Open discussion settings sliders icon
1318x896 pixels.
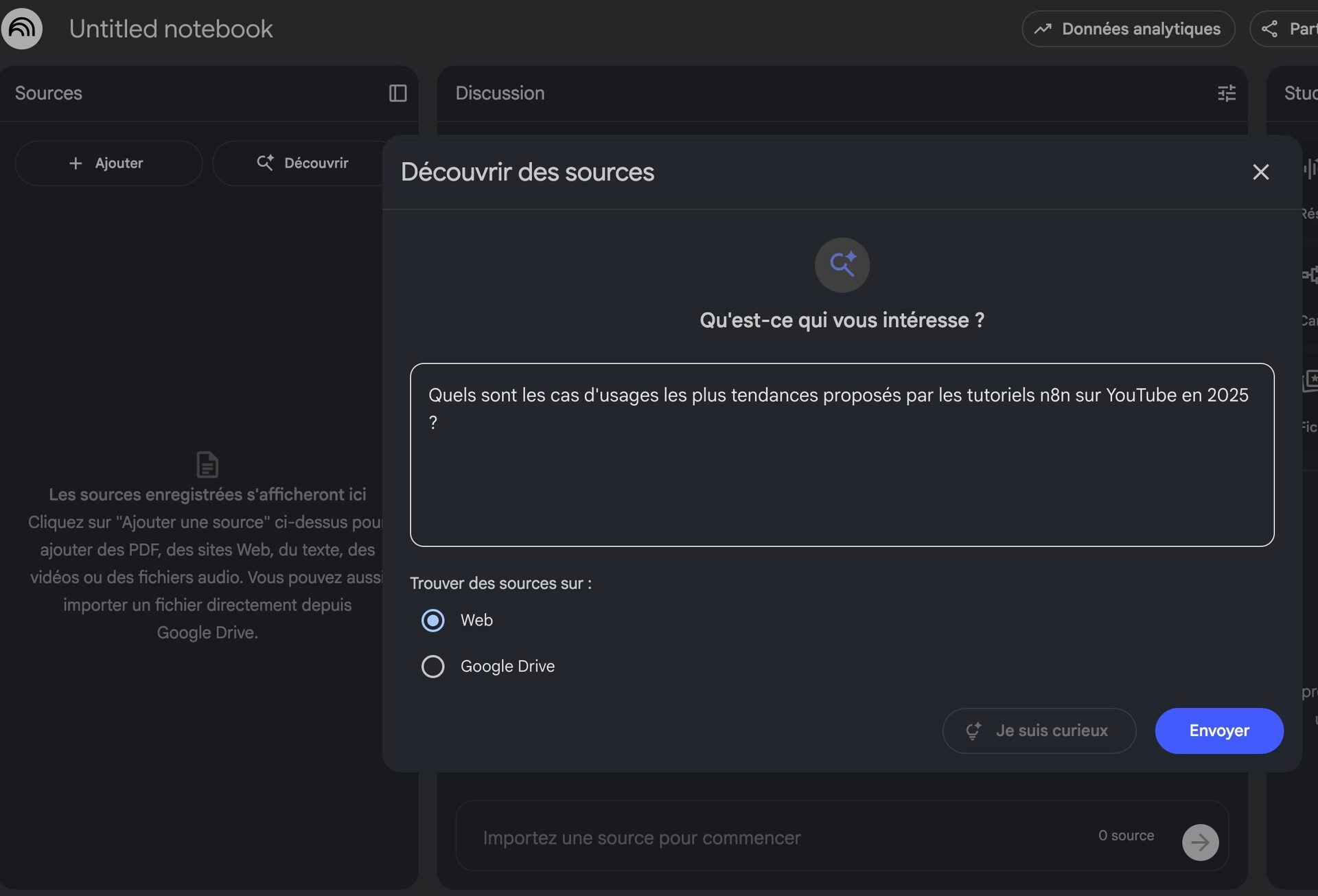(x=1227, y=93)
